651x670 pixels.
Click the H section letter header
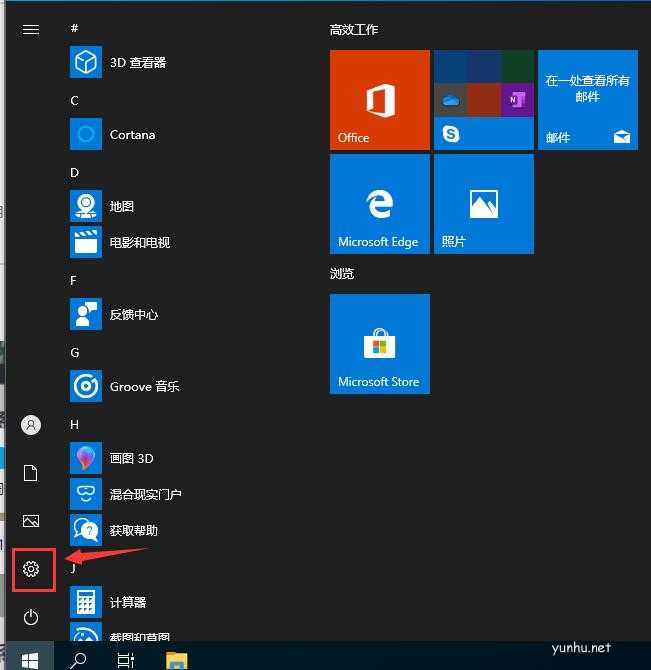(x=74, y=424)
